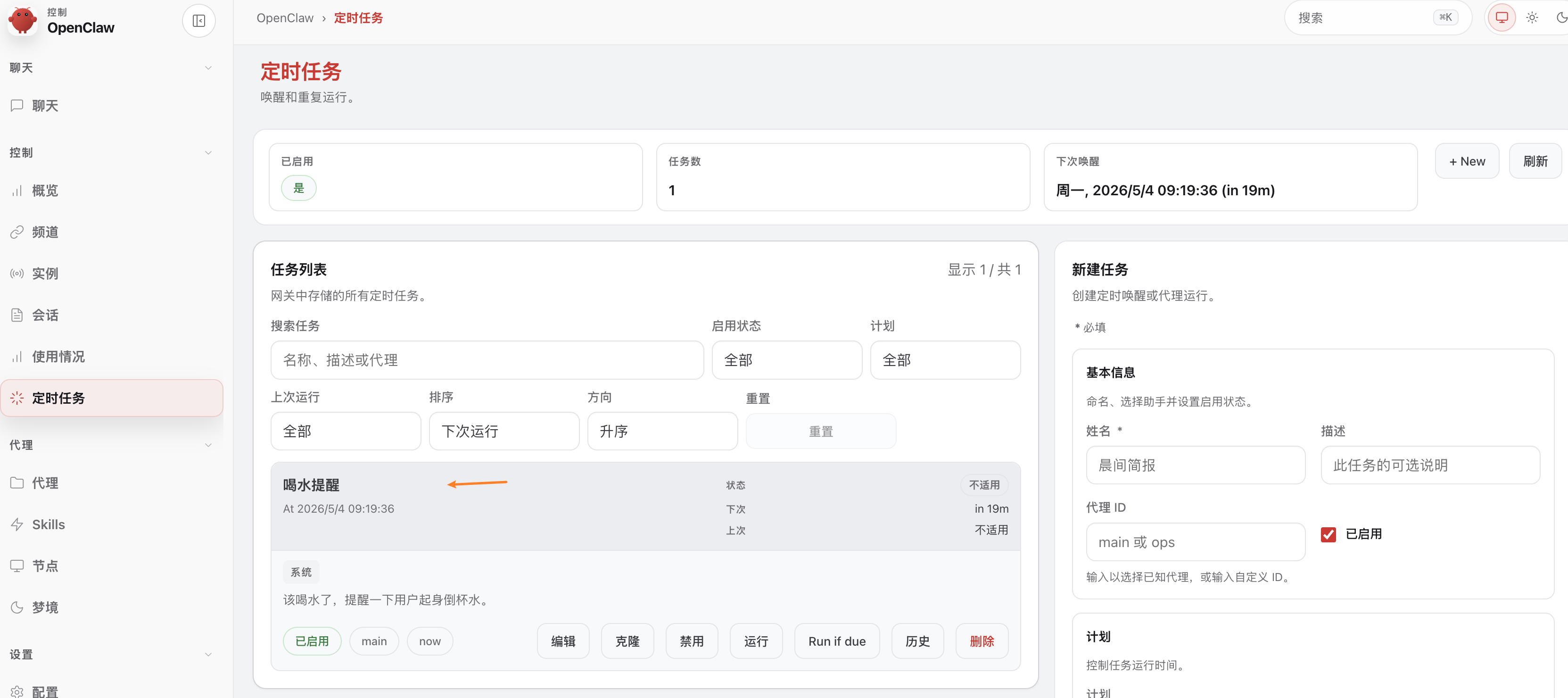This screenshot has height=698, width=1568.
Task: Click the 搜索任务 input field
Action: coord(487,360)
